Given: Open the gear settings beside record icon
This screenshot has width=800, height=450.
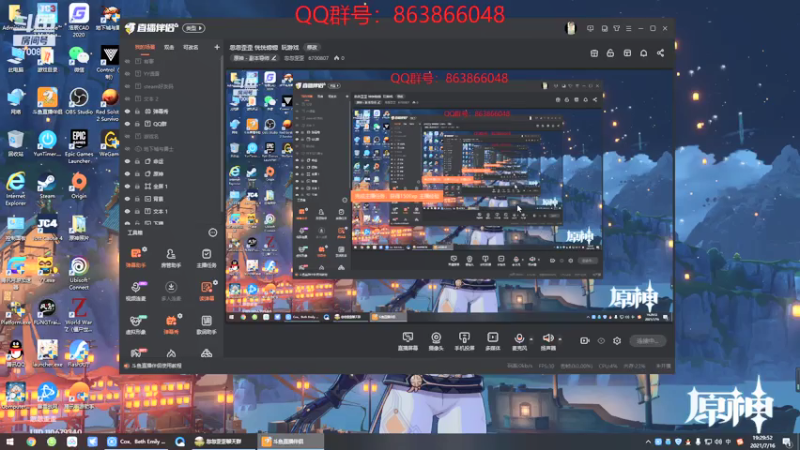Looking at the screenshot, I should pyautogui.click(x=617, y=341).
